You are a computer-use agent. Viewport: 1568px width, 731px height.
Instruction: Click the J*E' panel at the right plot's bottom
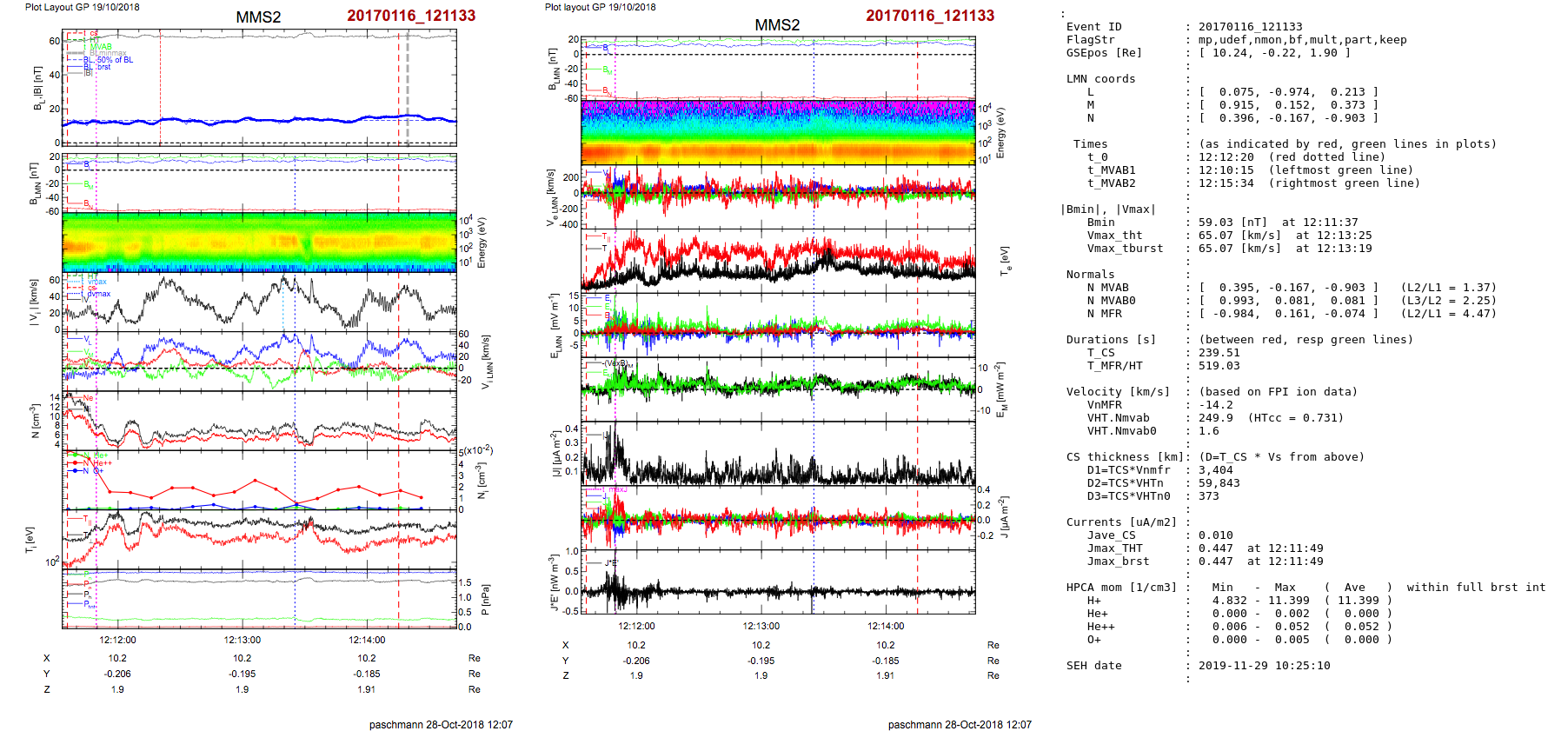coord(778,582)
